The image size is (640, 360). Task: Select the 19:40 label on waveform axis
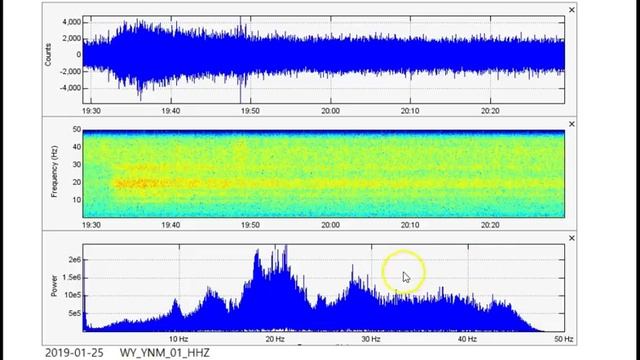pyautogui.click(x=171, y=111)
